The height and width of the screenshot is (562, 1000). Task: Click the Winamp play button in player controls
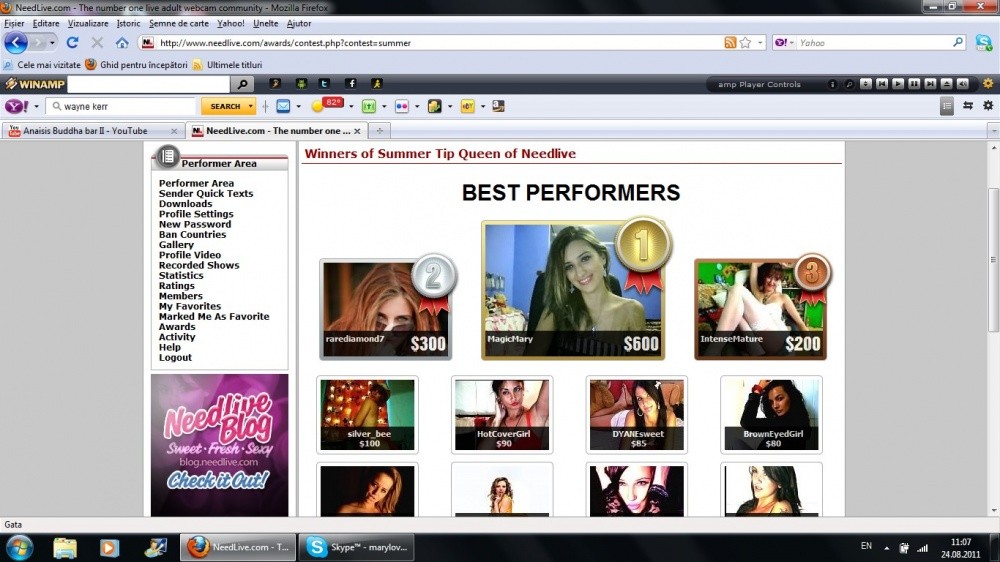pos(898,84)
